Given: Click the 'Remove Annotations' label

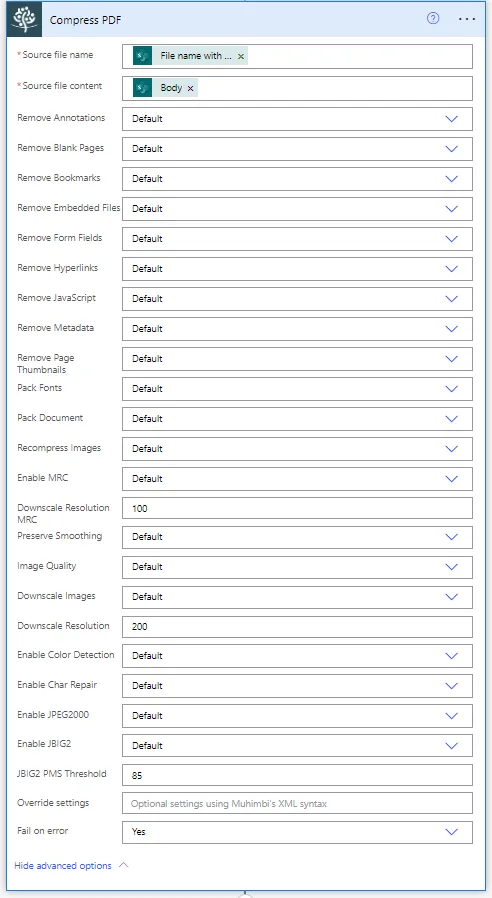Looking at the screenshot, I should tap(61, 118).
